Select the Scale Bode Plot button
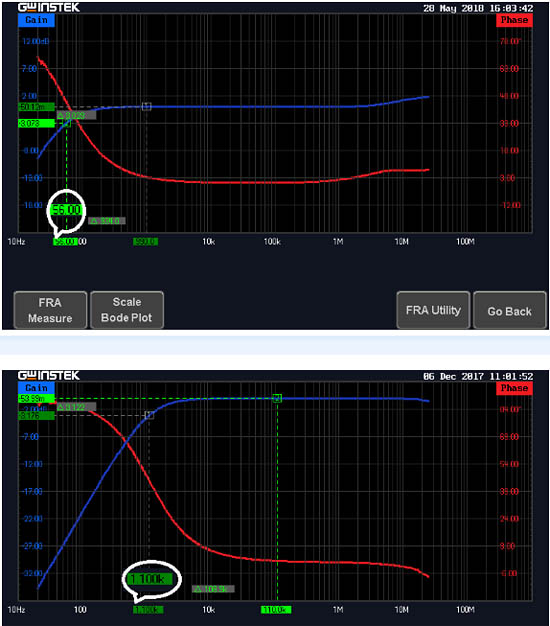This screenshot has width=550, height=626. click(127, 310)
